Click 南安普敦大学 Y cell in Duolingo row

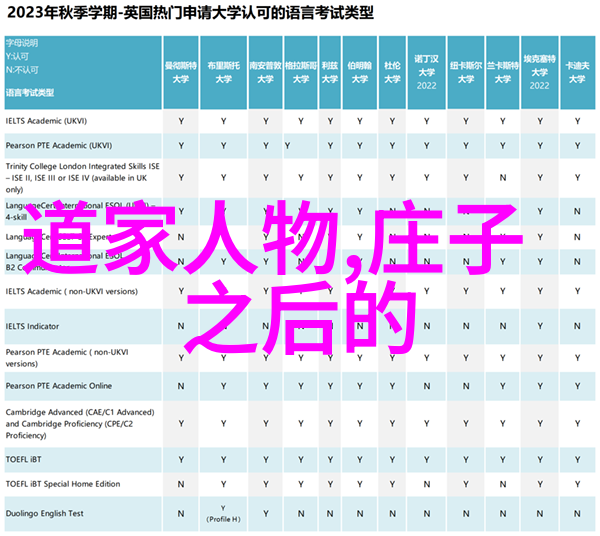pyautogui.click(x=266, y=513)
